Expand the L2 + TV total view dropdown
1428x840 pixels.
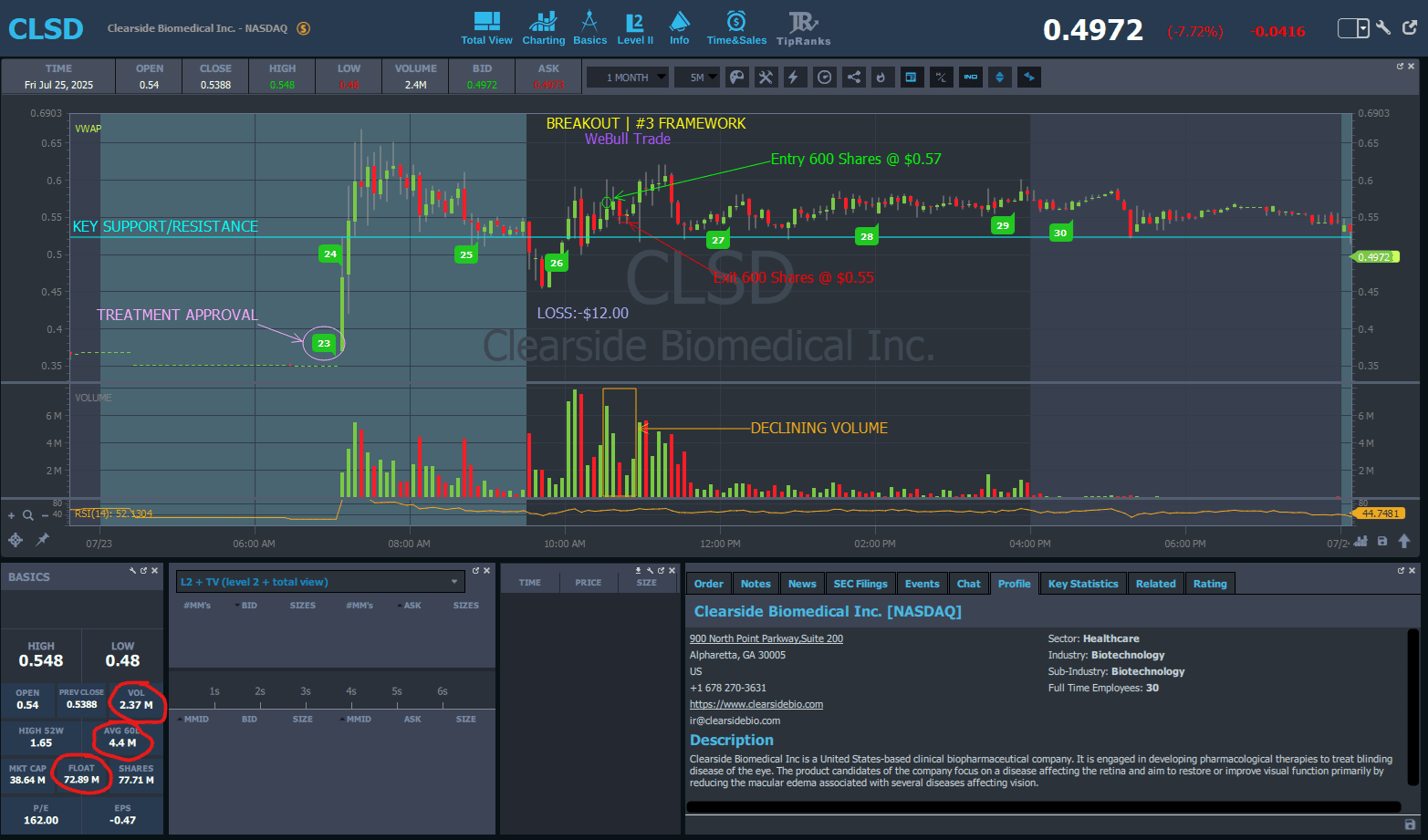click(x=454, y=582)
